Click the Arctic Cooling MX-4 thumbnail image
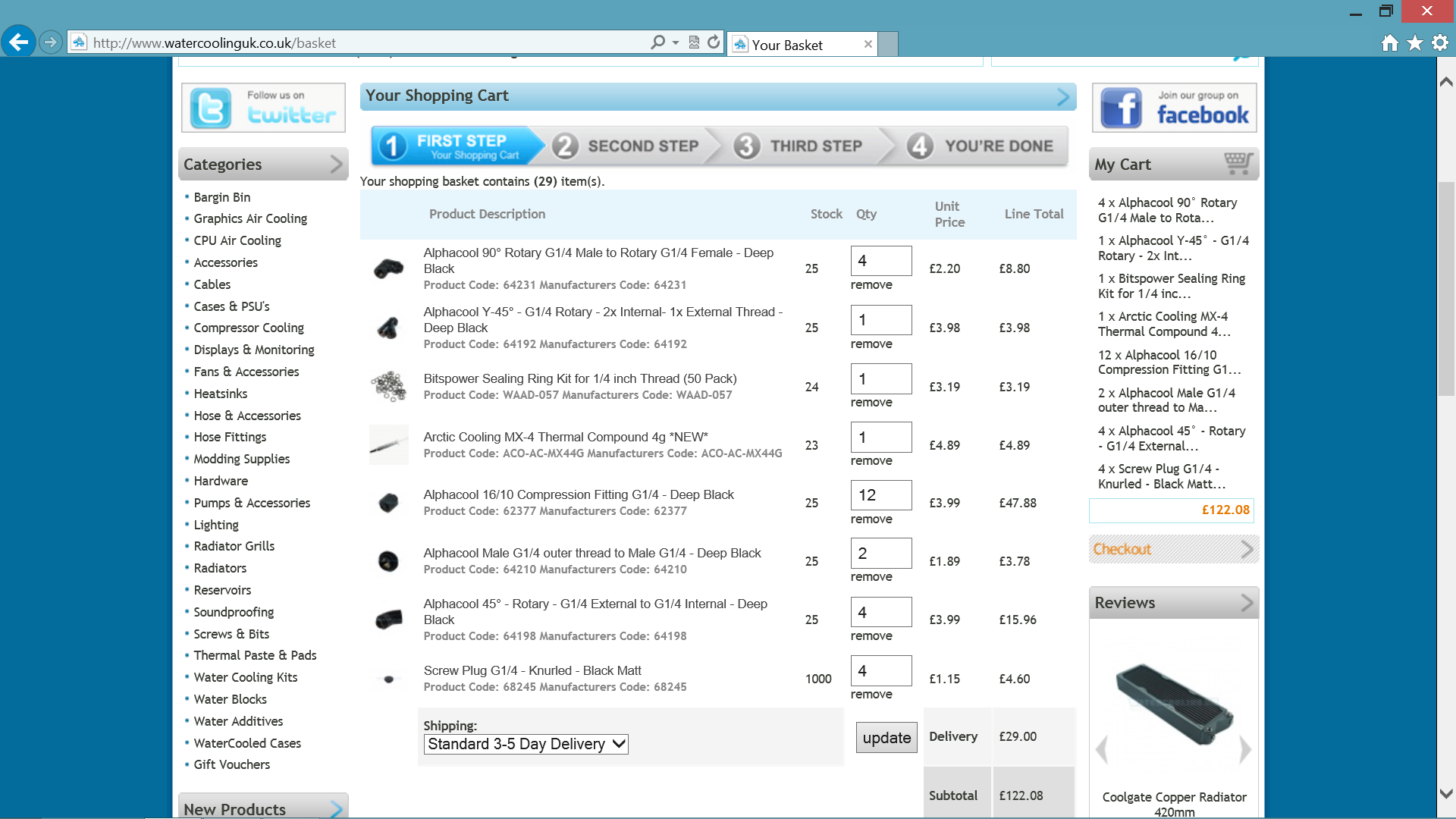The width and height of the screenshot is (1456, 819). coord(388,444)
